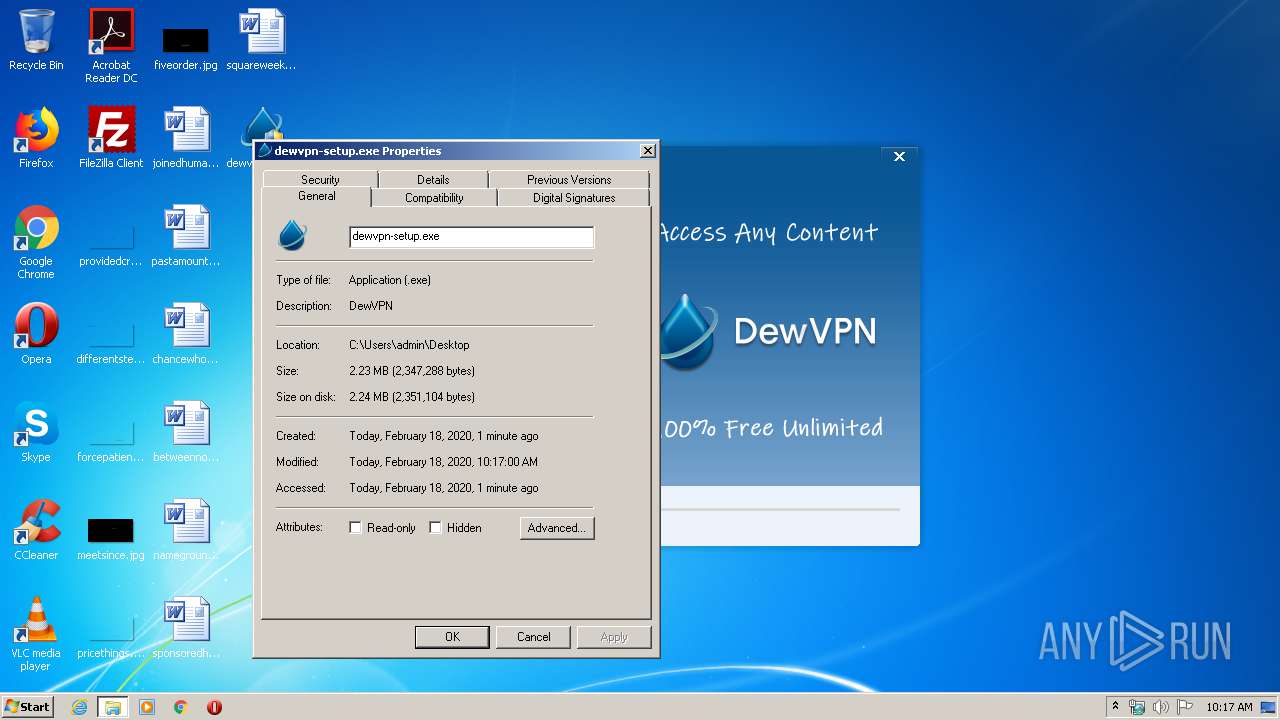Click the DewVPN installer progress bar

click(782, 509)
